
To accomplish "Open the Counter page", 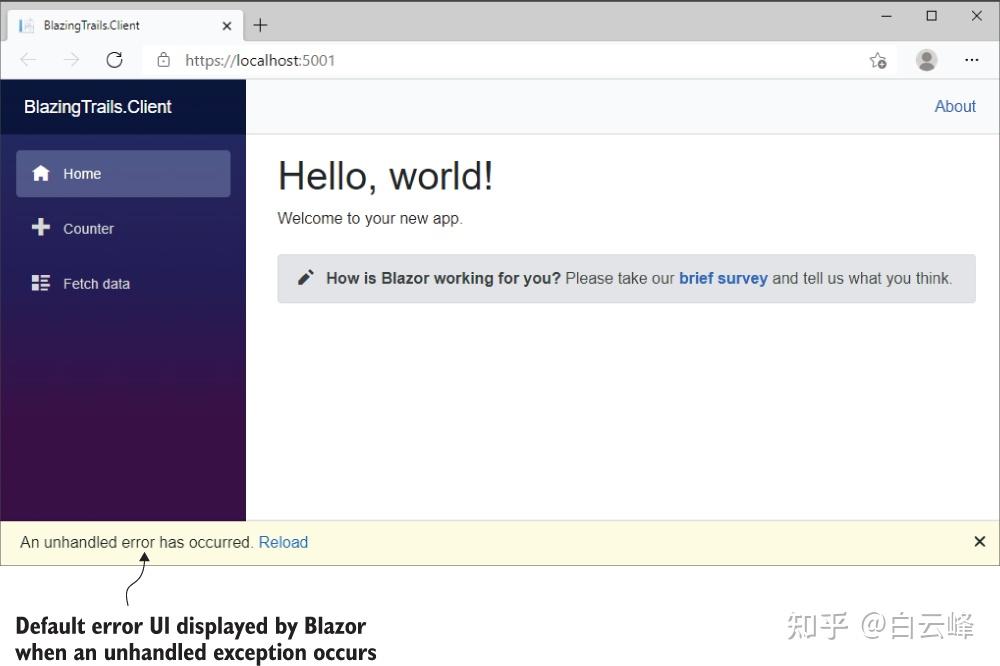I will tap(89, 228).
